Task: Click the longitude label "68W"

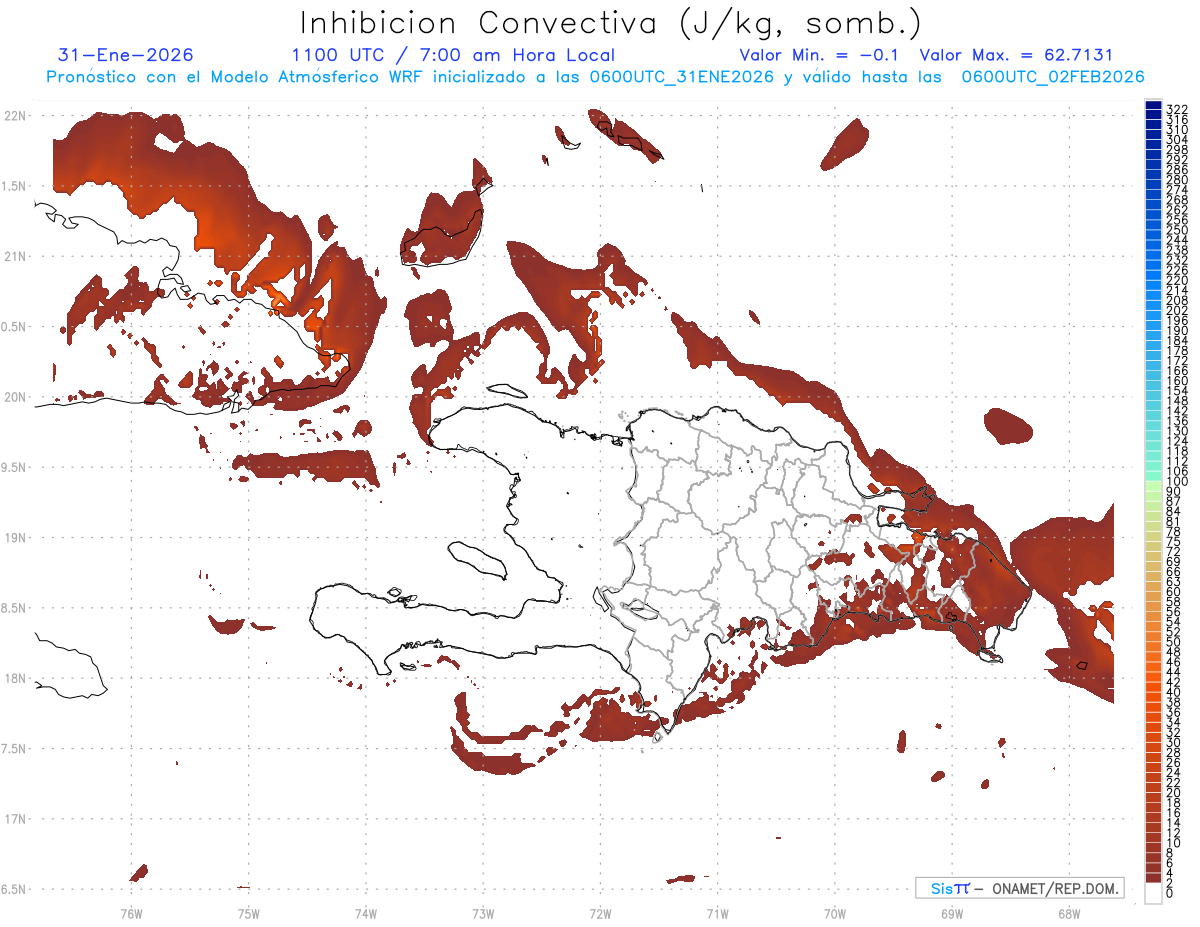Action: 1069,913
